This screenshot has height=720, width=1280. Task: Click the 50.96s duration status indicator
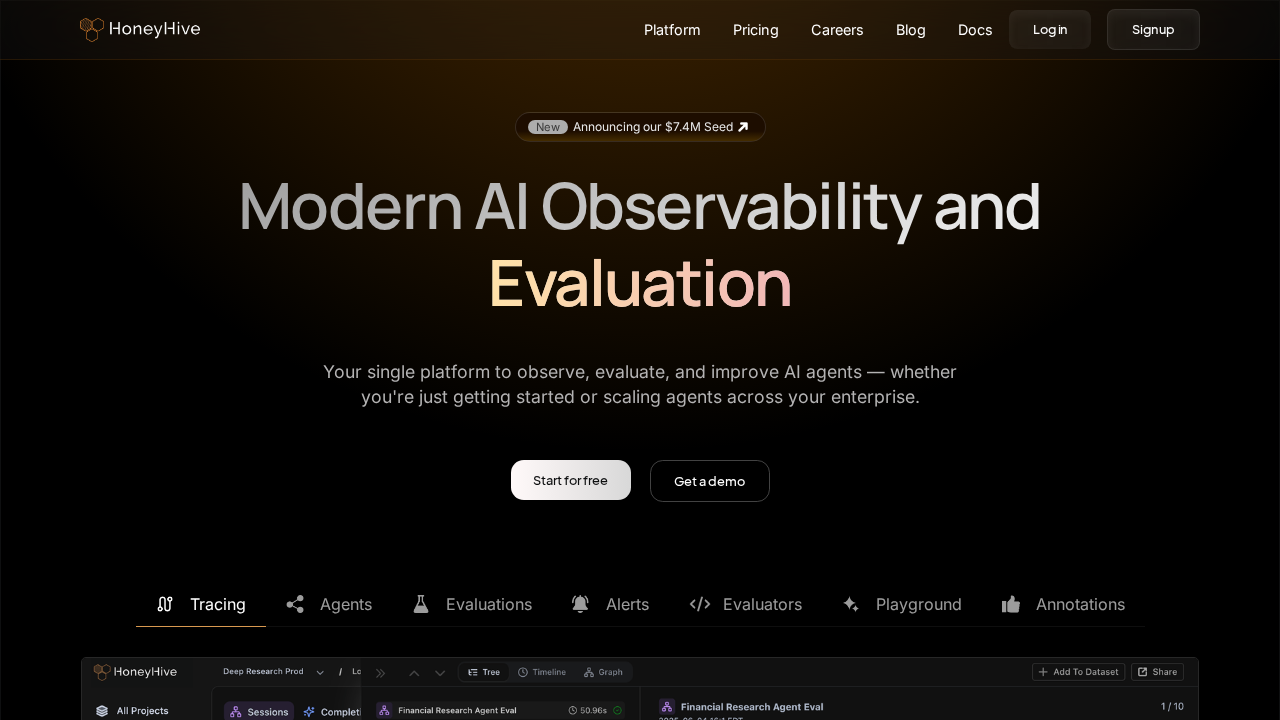(x=588, y=710)
